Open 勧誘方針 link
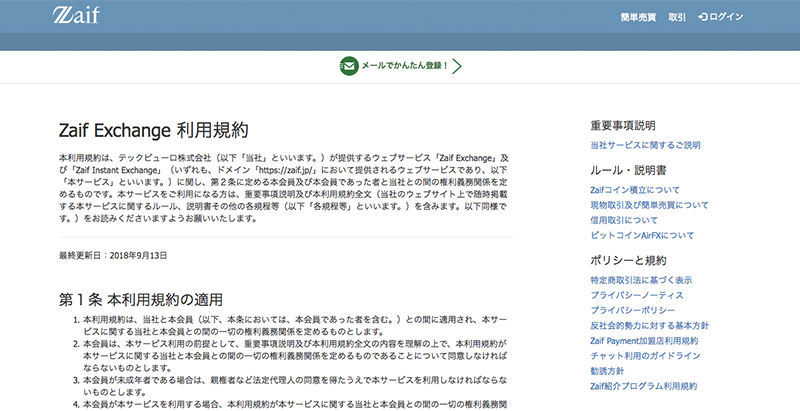 click(x=607, y=371)
